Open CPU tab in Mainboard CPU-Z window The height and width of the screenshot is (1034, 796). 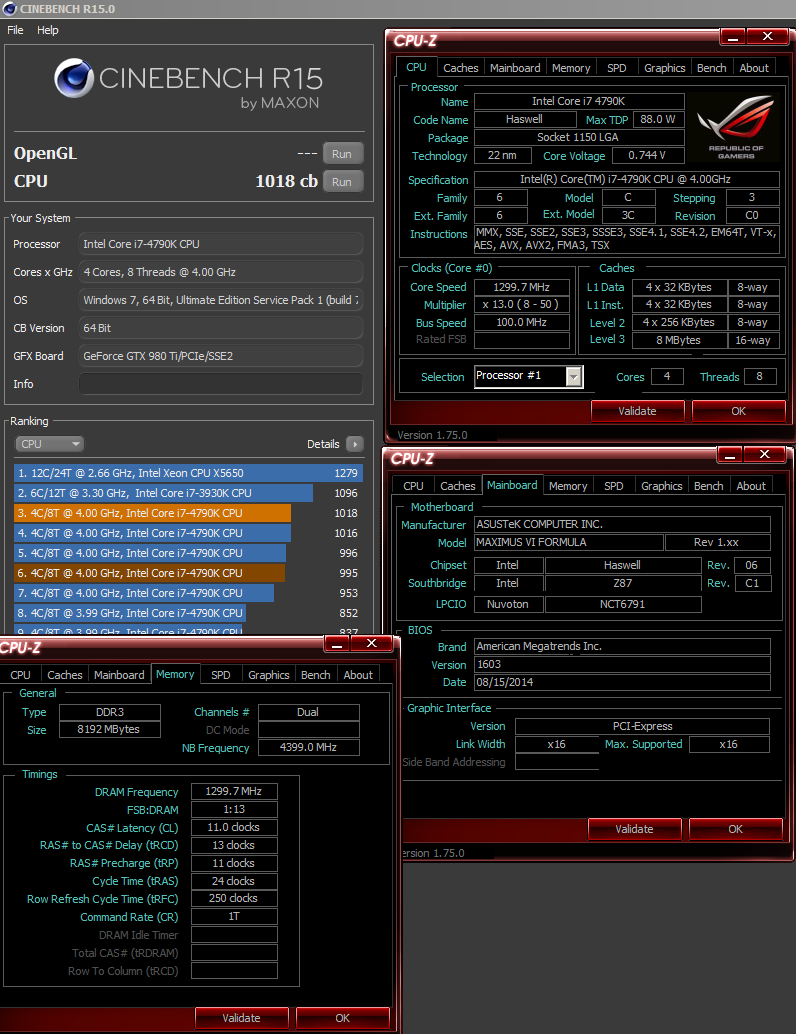[x=413, y=486]
